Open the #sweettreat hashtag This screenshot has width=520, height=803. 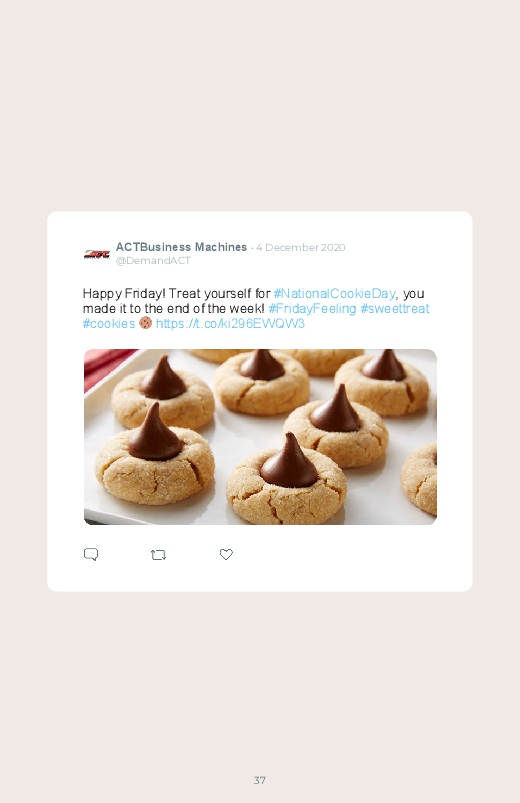[x=394, y=308]
